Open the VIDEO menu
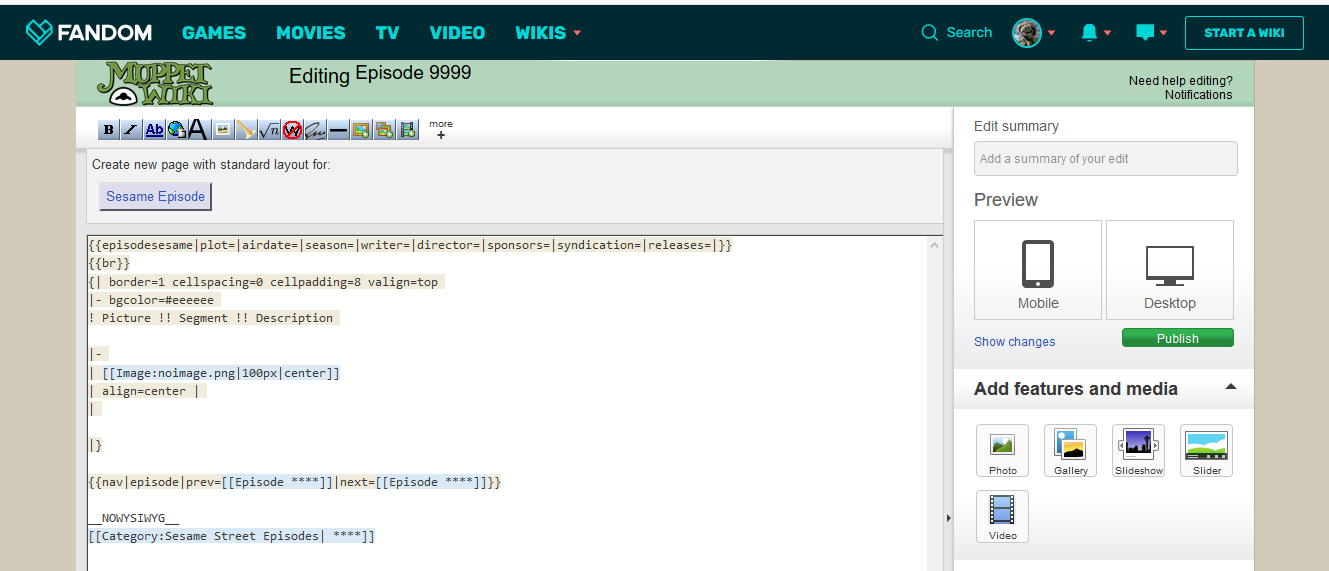The height and width of the screenshot is (571, 1329). coord(457,33)
